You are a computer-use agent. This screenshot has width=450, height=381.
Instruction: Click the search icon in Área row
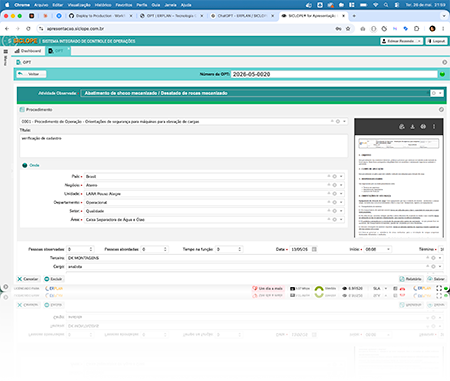click(335, 220)
